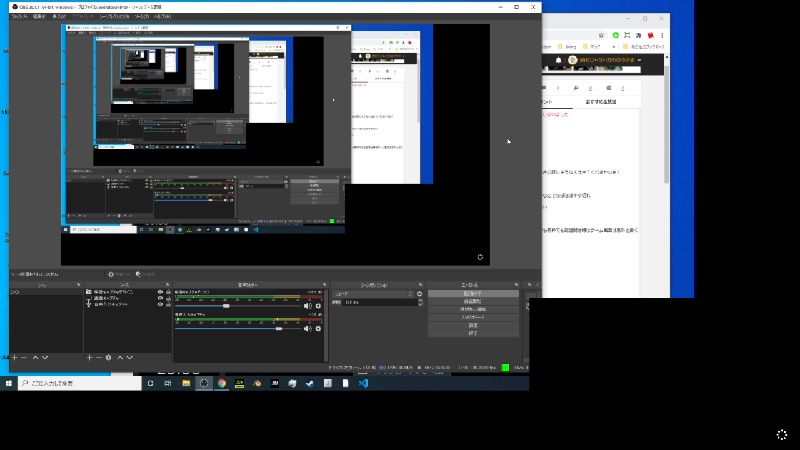Open source properties via the Sources gear icon
Image resolution: width=800 pixels, height=450 pixels.
(108, 357)
